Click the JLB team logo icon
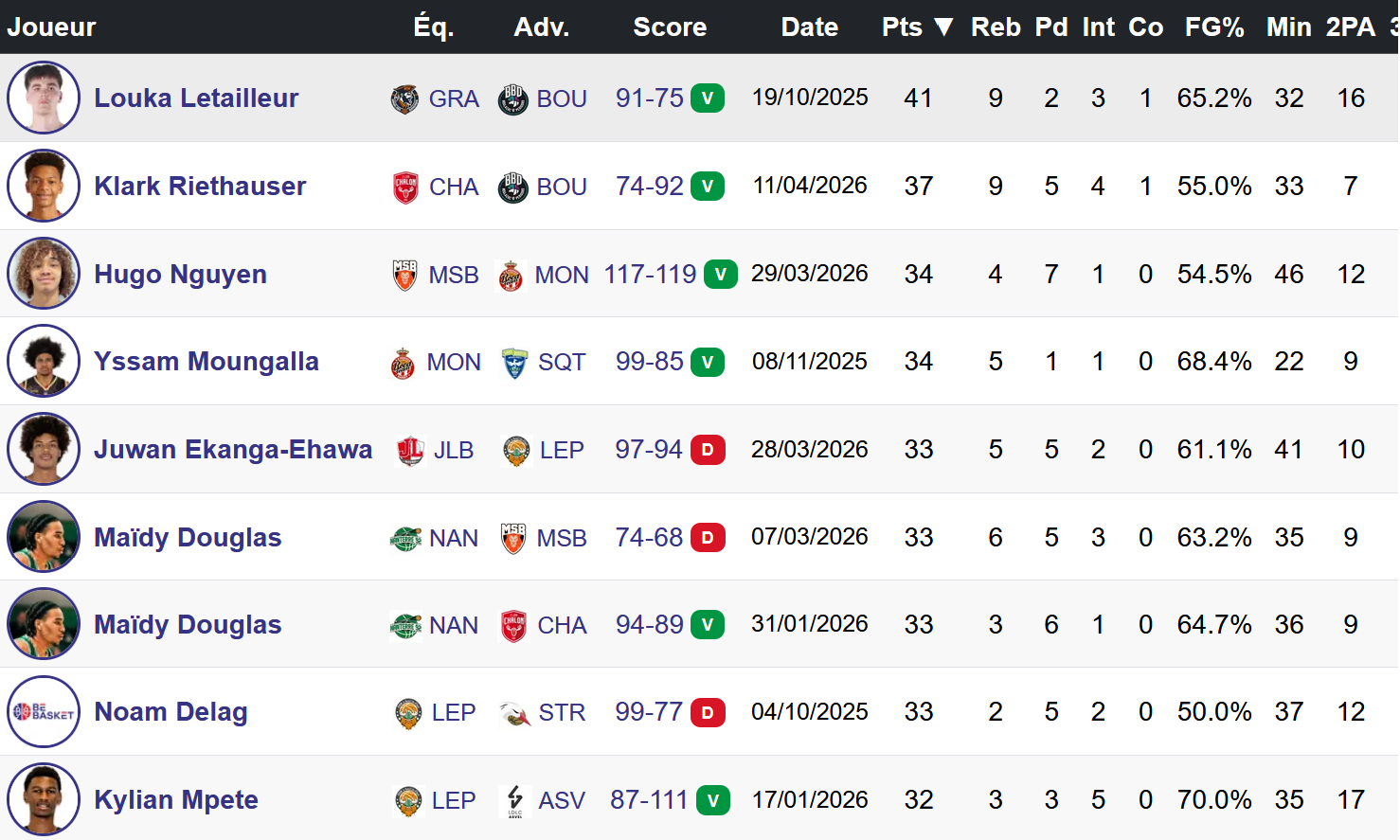 pos(409,450)
